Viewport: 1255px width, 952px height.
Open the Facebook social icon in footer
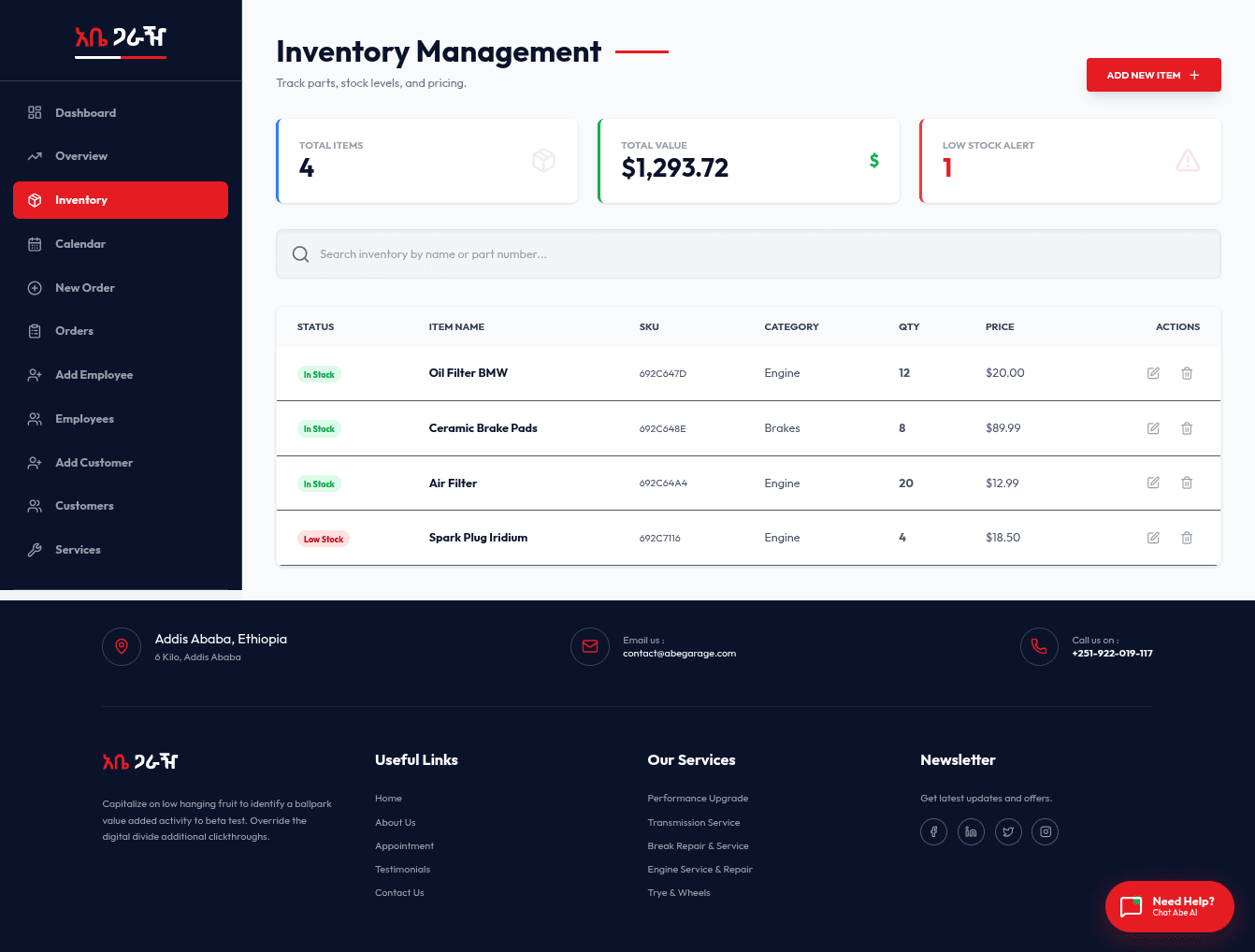tap(933, 831)
